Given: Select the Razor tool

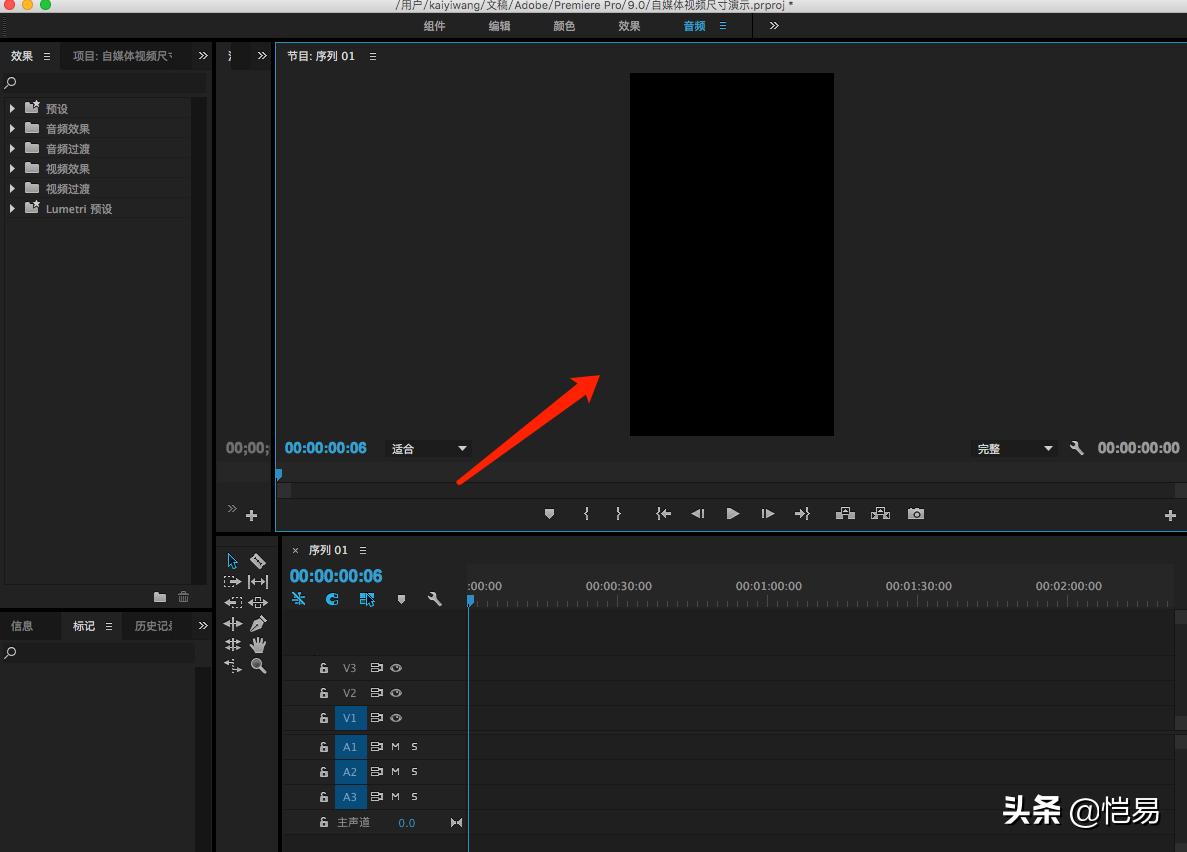Looking at the screenshot, I should tap(258, 561).
